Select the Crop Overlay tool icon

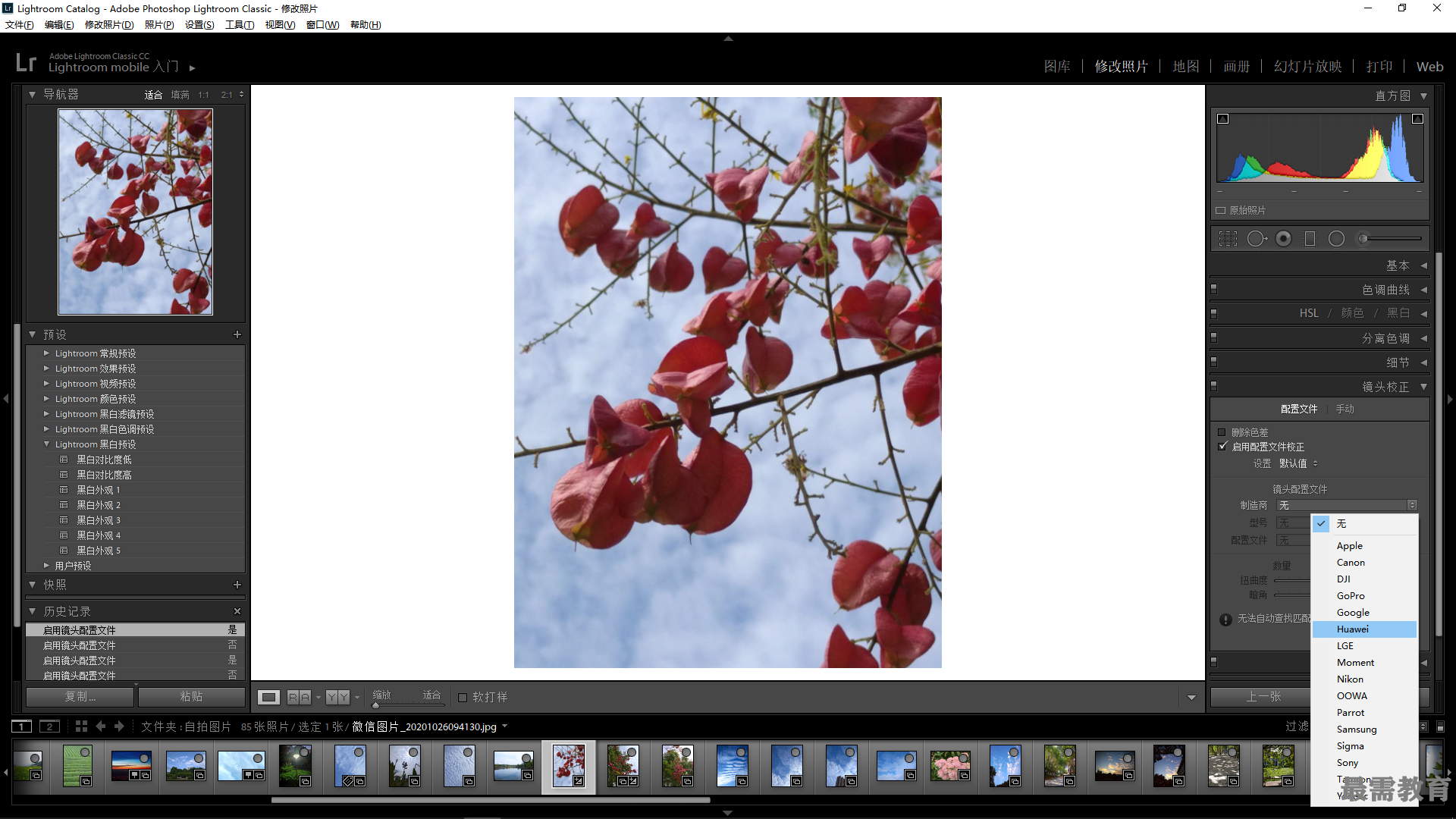(x=1228, y=239)
